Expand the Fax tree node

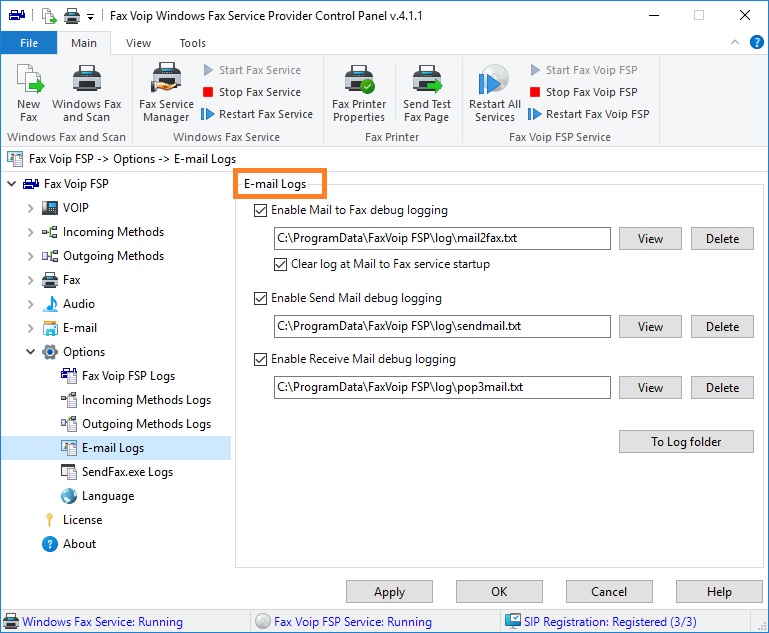[x=30, y=280]
